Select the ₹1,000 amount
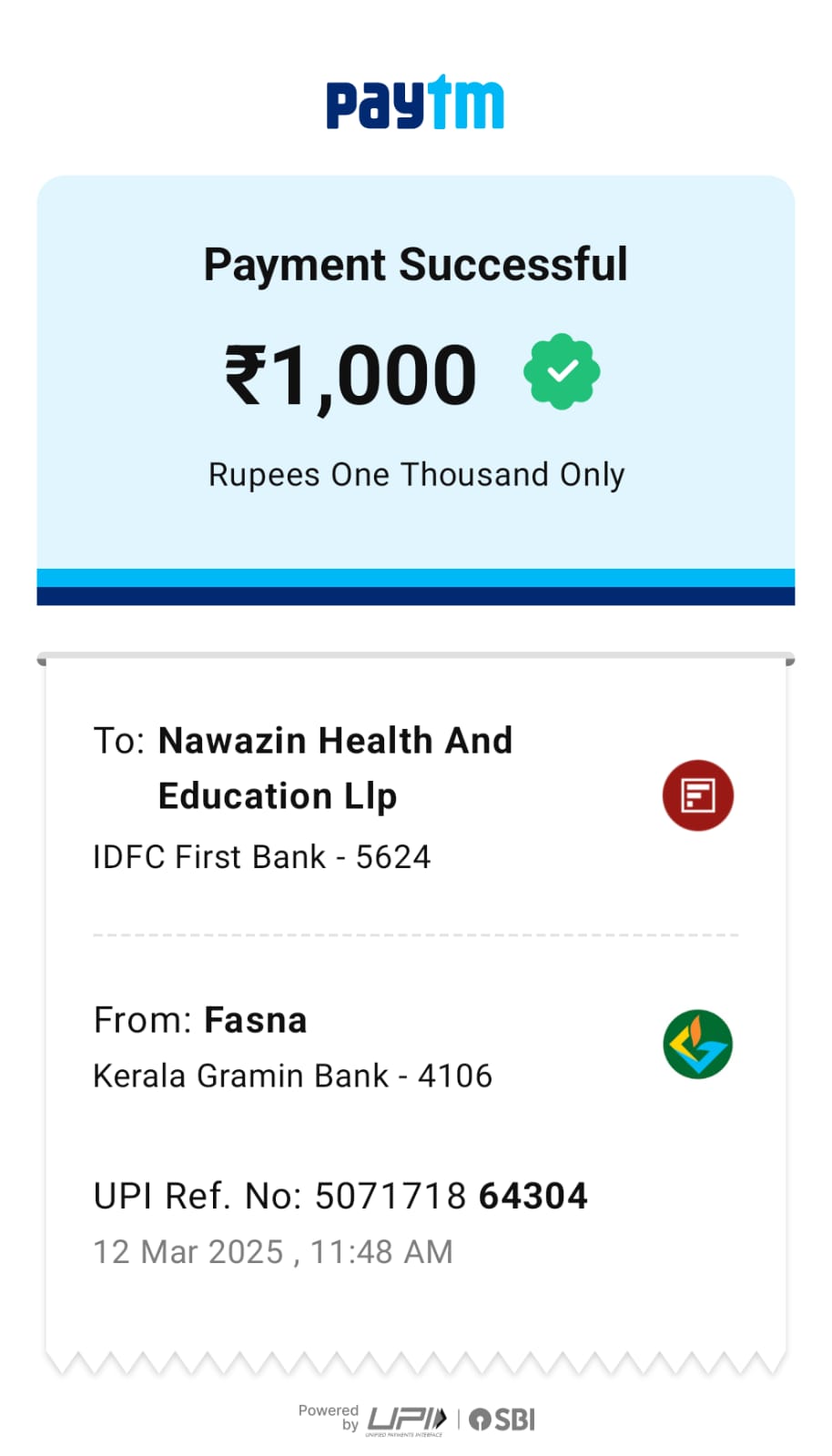This screenshot has height=1456, width=832. tap(351, 375)
